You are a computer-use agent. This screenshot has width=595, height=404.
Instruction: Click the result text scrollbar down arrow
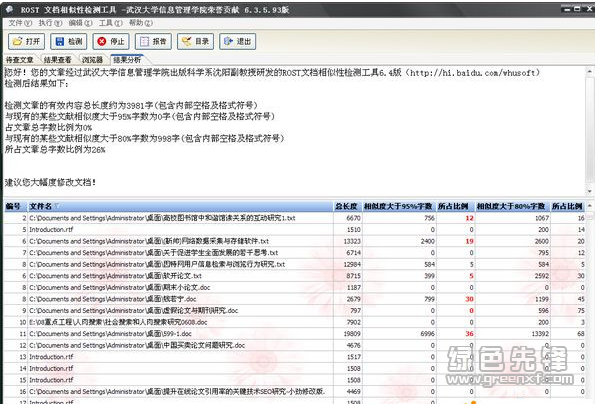(589, 191)
